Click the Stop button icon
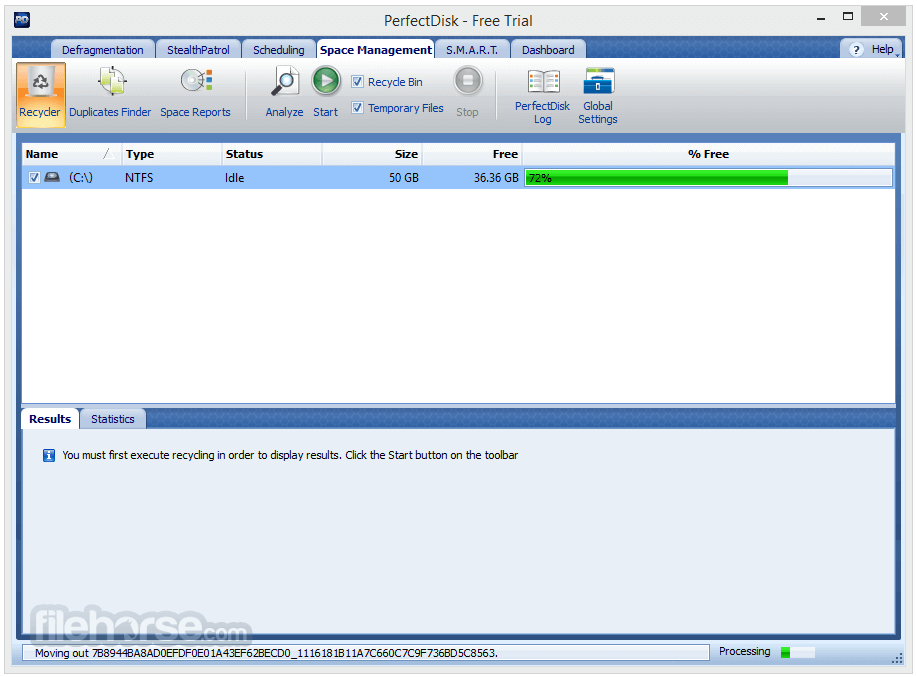The width and height of the screenshot is (917, 677). click(x=468, y=81)
